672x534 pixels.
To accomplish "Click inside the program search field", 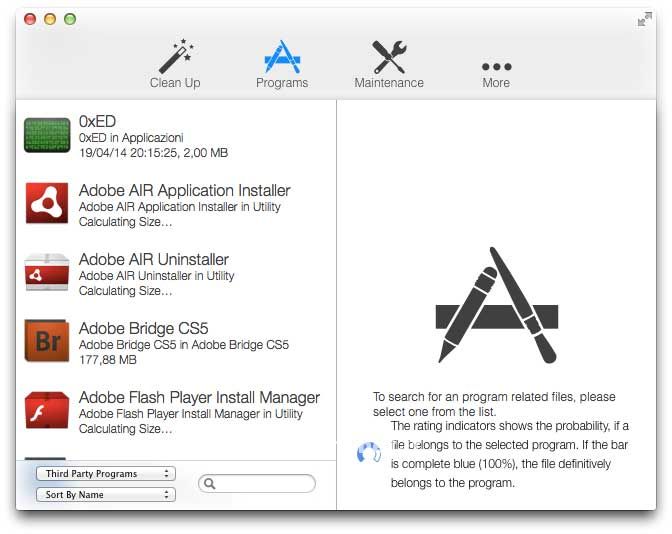I will pyautogui.click(x=257, y=483).
